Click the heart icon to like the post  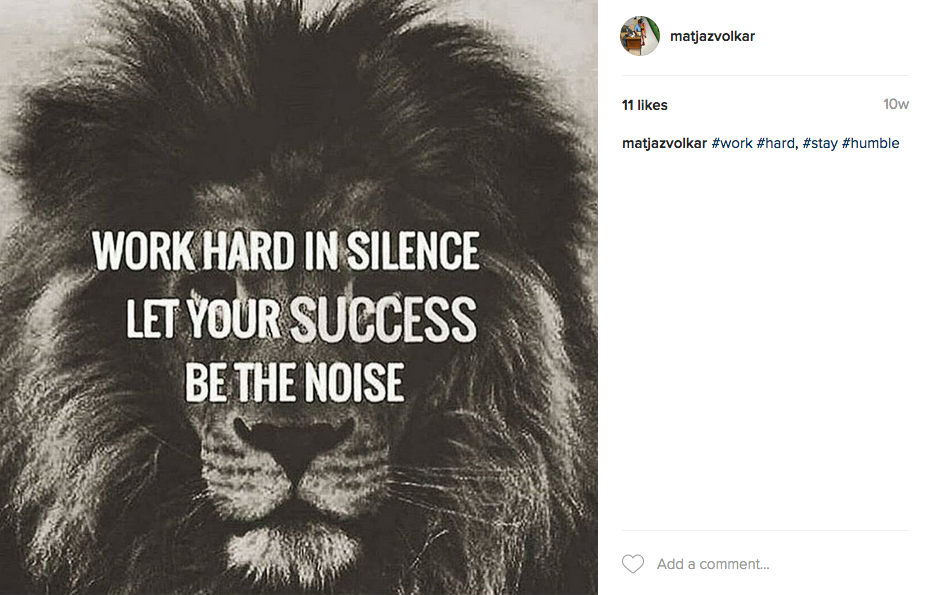pyautogui.click(x=632, y=563)
